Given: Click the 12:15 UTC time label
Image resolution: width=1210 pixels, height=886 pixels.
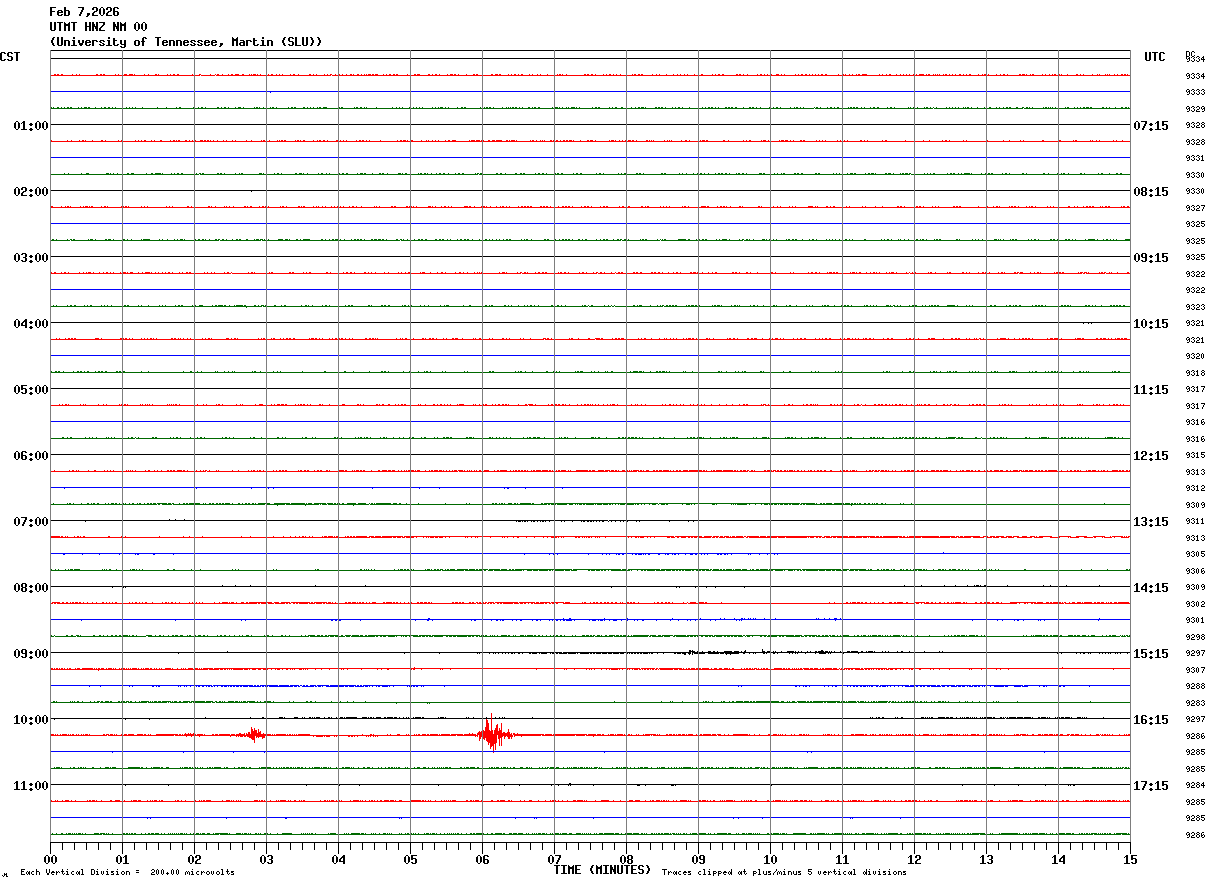Looking at the screenshot, I should (1151, 455).
